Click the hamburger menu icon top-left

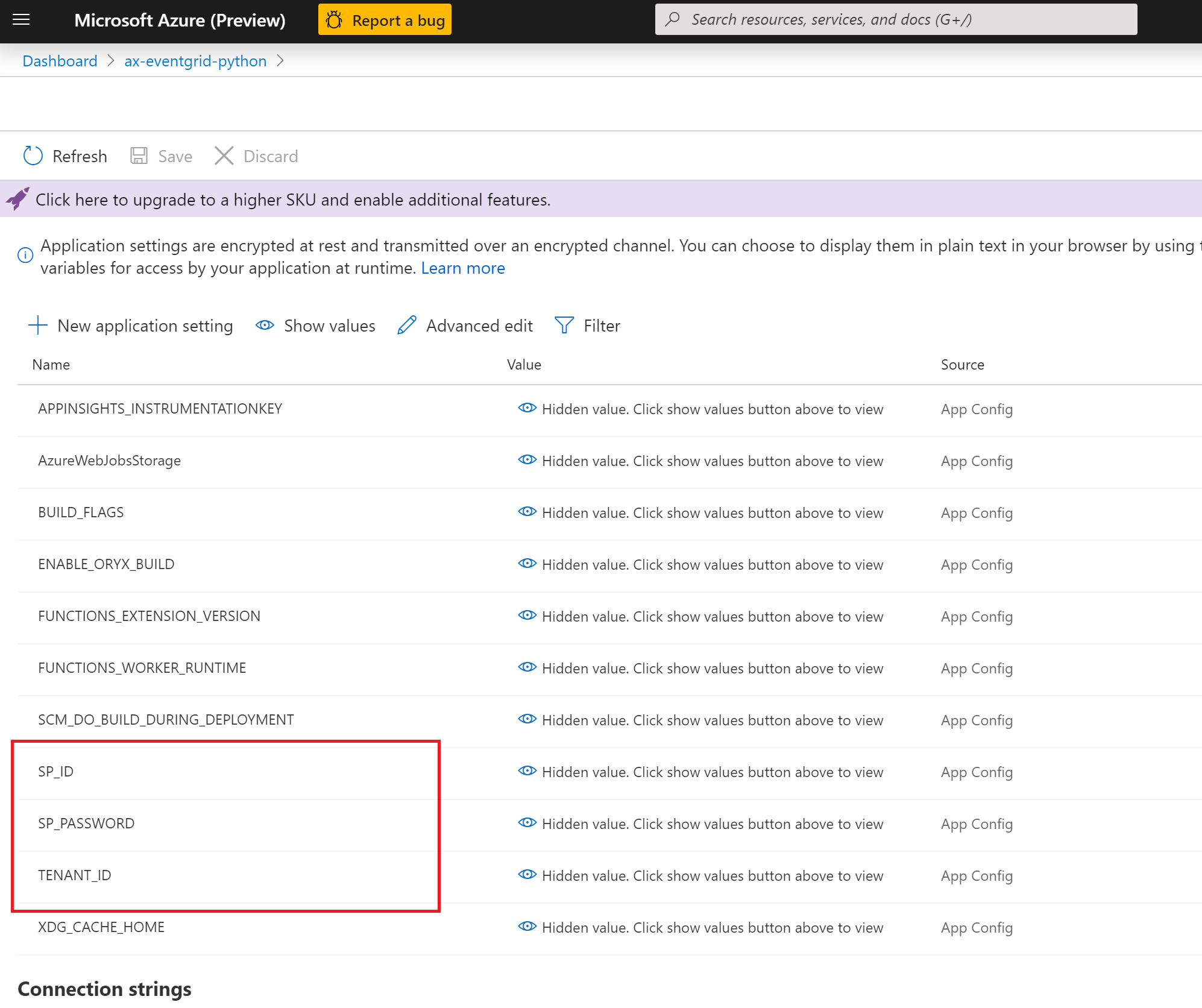pos(22,20)
